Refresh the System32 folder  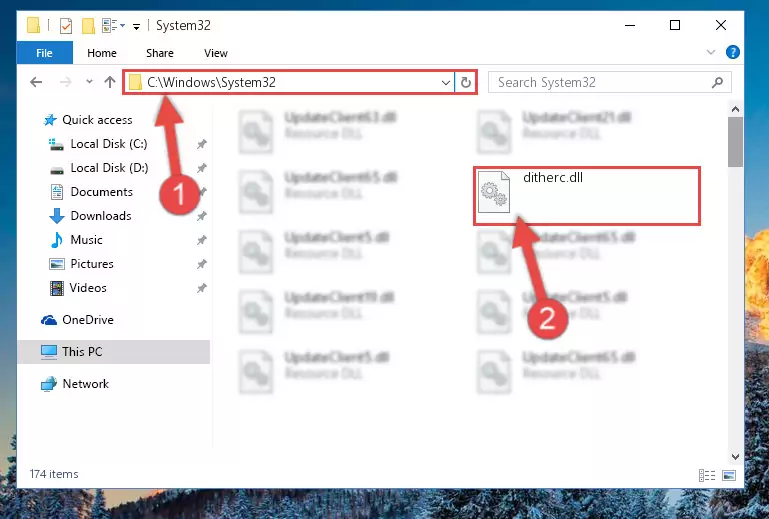(x=465, y=82)
